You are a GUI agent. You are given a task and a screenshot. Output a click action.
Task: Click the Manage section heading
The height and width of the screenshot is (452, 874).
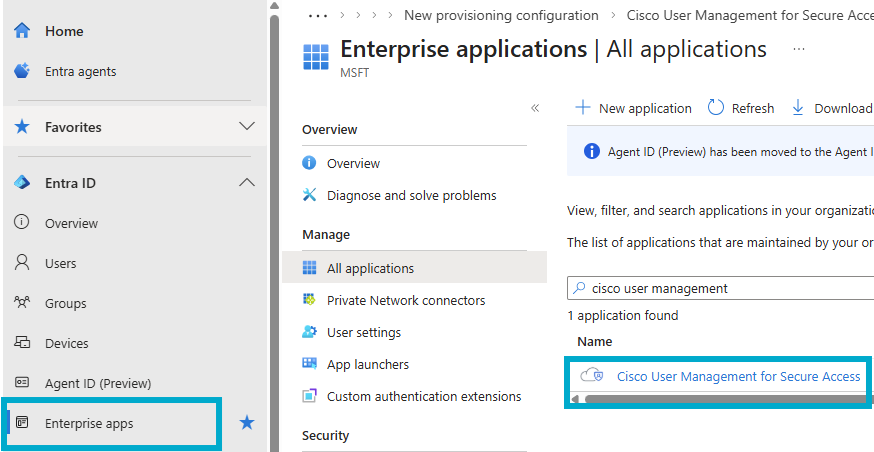tap(326, 234)
